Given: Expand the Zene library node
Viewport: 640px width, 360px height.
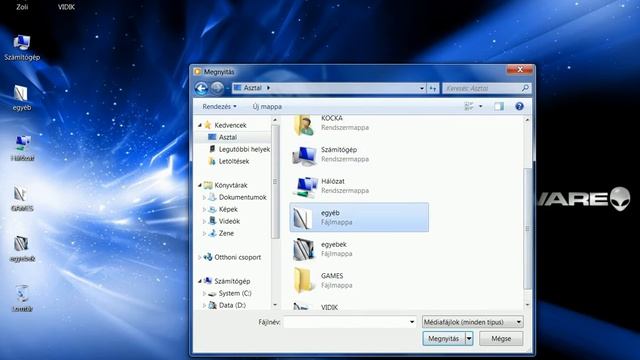Looking at the screenshot, I should [x=204, y=233].
